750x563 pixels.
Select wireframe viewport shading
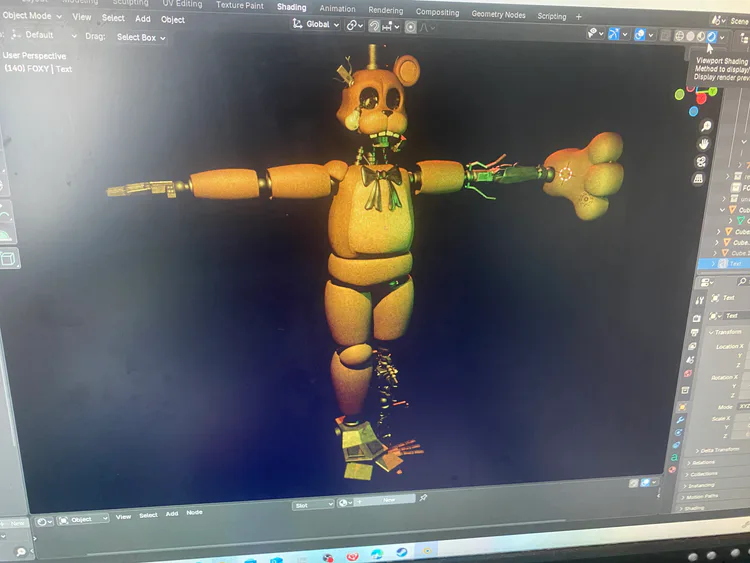tap(679, 36)
